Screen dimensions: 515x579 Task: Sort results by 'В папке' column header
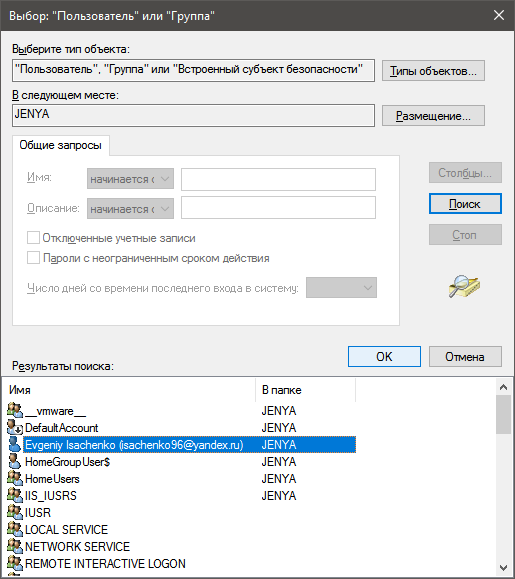click(x=305, y=390)
